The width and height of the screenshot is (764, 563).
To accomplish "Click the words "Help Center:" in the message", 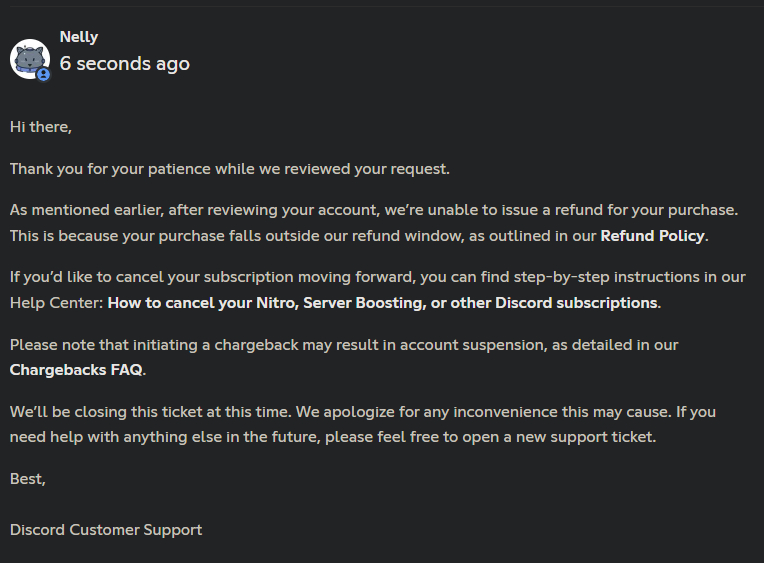I will [56, 302].
